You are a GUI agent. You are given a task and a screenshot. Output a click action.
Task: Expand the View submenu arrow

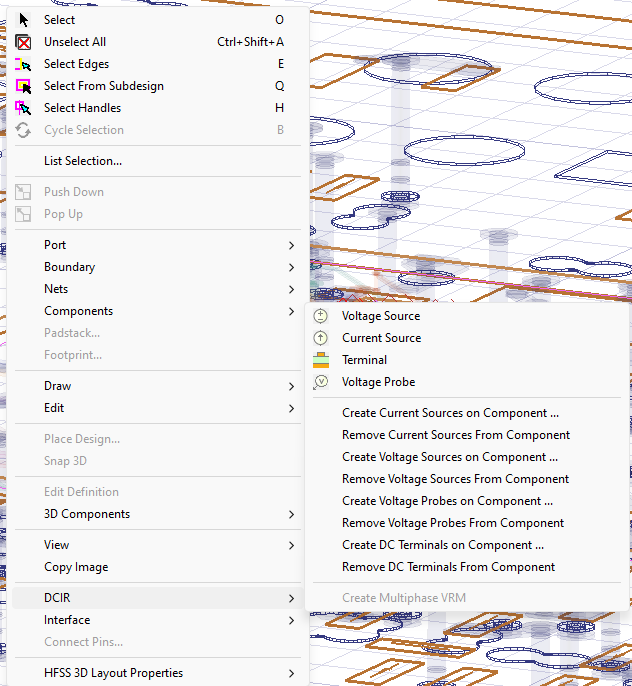point(291,545)
